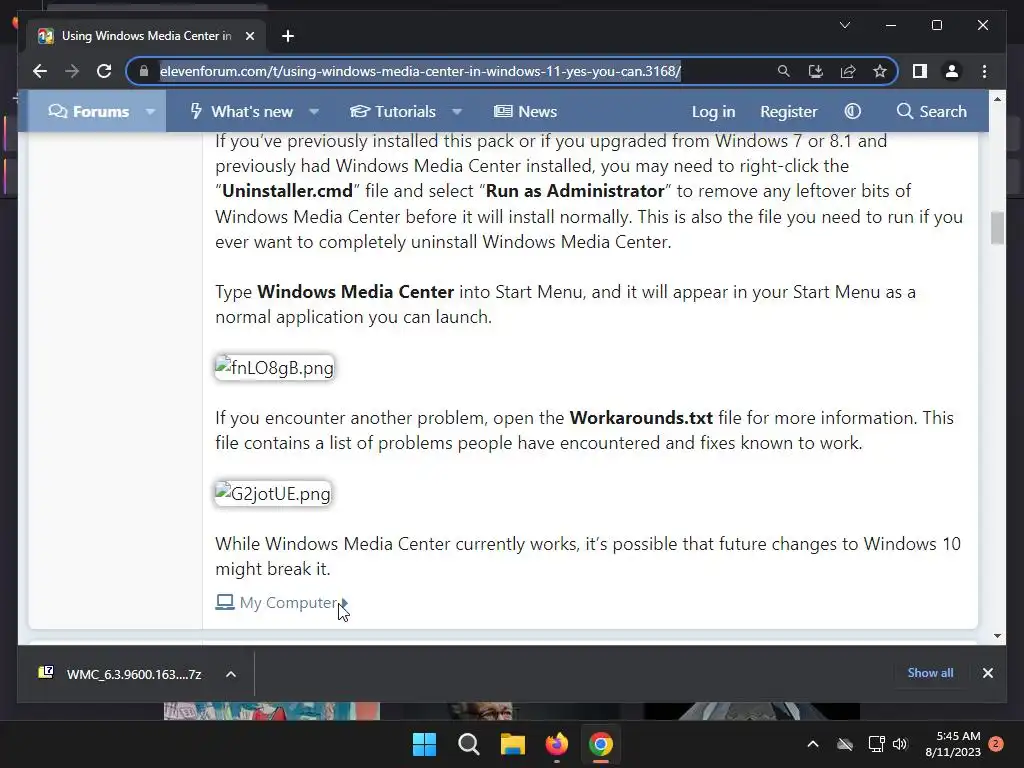Open notification badge showing 2
Screen dimensions: 1024x768
click(995, 744)
